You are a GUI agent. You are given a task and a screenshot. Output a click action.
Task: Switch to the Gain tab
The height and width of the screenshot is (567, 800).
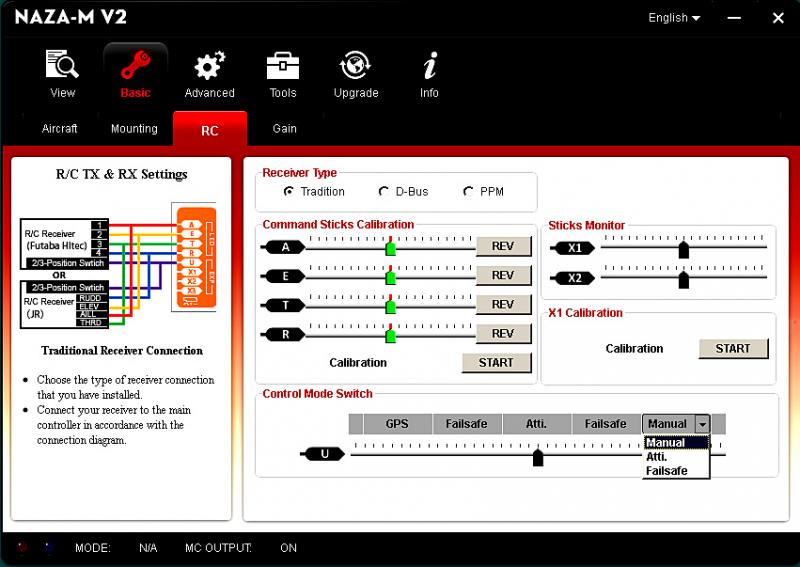[x=285, y=129]
